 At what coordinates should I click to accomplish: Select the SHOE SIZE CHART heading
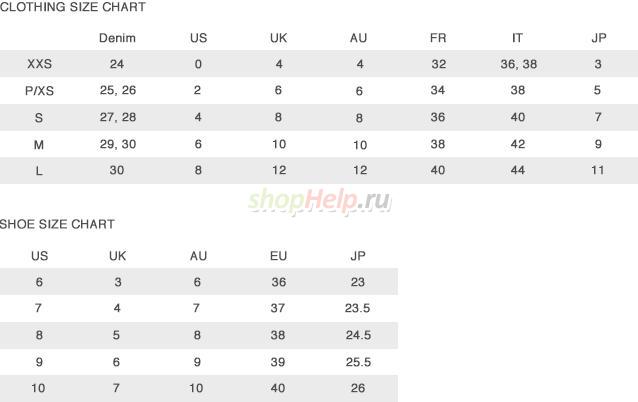pyautogui.click(x=57, y=224)
